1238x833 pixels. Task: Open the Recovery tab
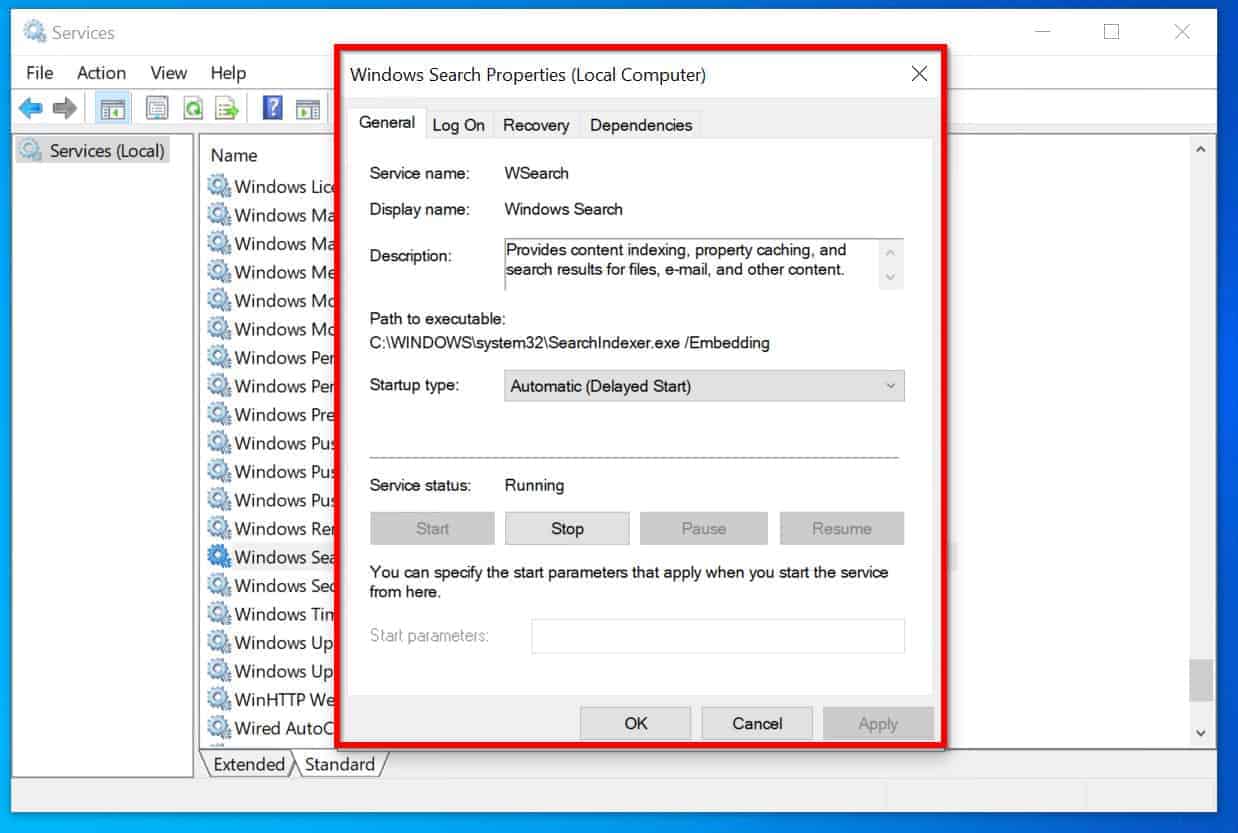(x=536, y=125)
